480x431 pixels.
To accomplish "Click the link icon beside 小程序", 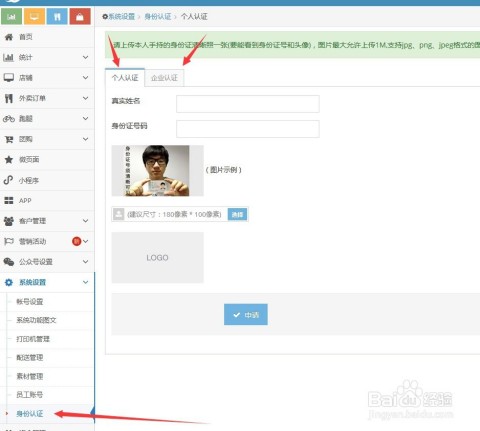I will tap(8, 180).
